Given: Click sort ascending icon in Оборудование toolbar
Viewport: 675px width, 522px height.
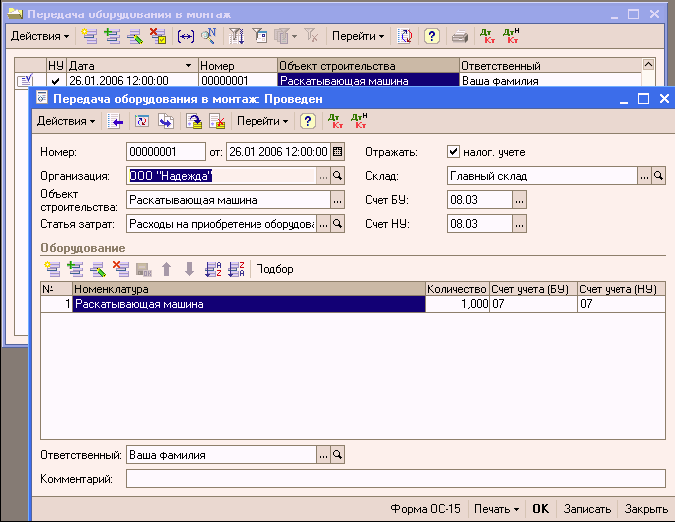Looking at the screenshot, I should point(212,269).
